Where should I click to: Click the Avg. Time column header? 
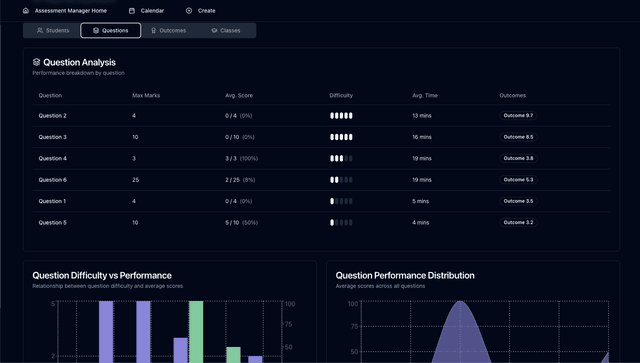(425, 96)
